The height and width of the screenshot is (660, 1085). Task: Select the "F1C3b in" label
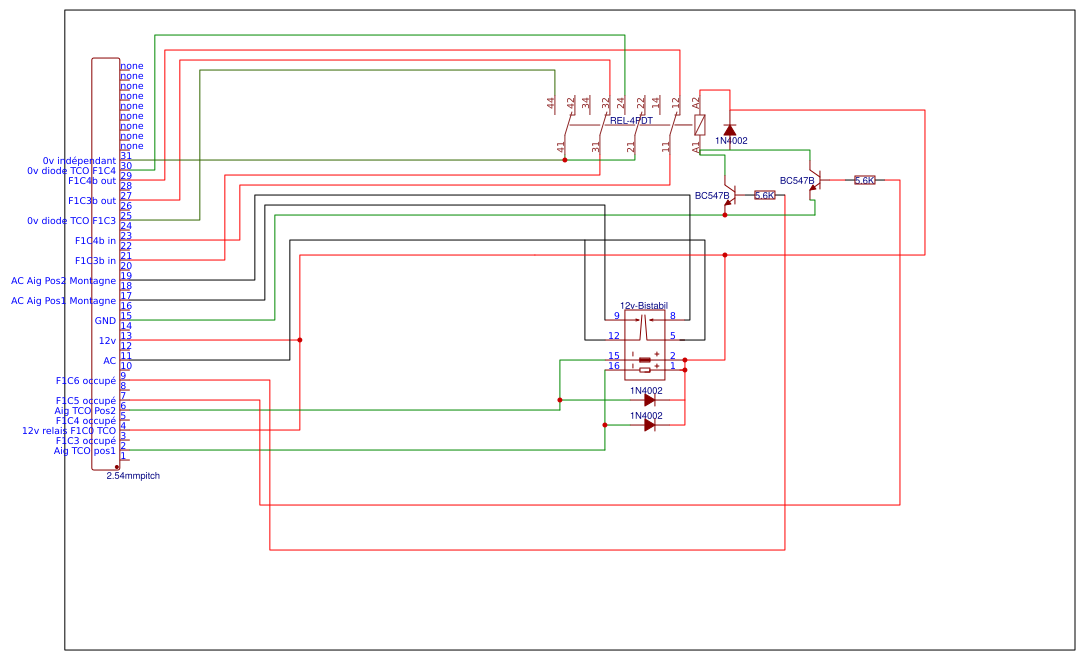click(95, 261)
